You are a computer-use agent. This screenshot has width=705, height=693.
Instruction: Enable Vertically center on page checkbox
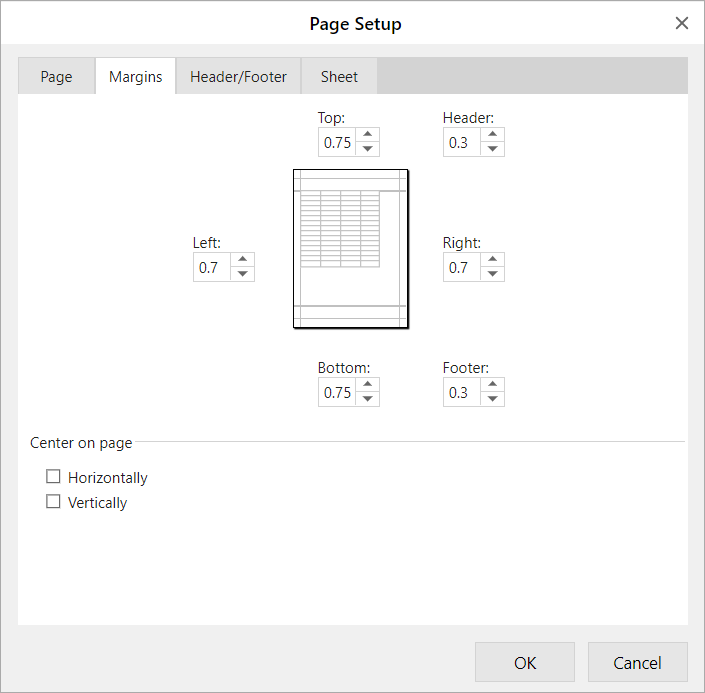(53, 501)
